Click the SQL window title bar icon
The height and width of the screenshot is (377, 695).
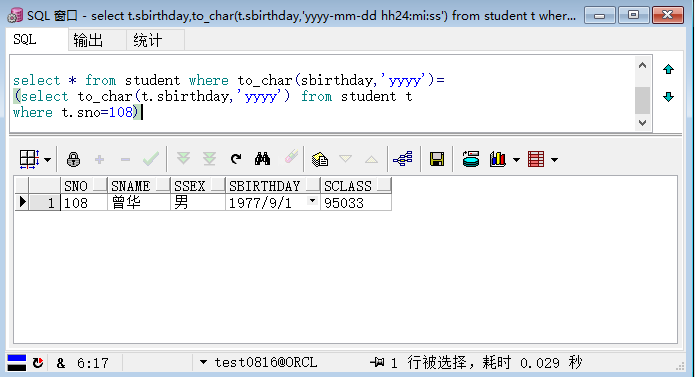pos(15,16)
